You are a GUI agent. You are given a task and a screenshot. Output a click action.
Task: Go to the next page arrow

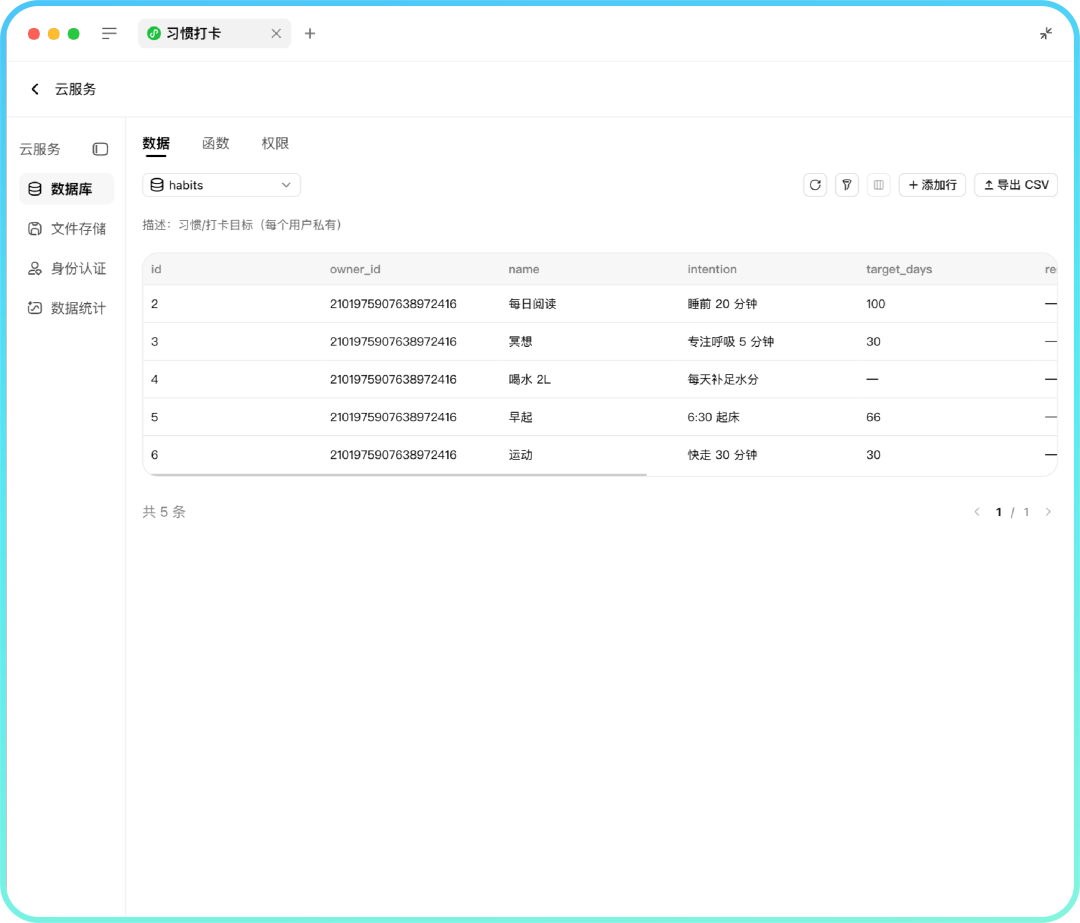(x=1048, y=512)
